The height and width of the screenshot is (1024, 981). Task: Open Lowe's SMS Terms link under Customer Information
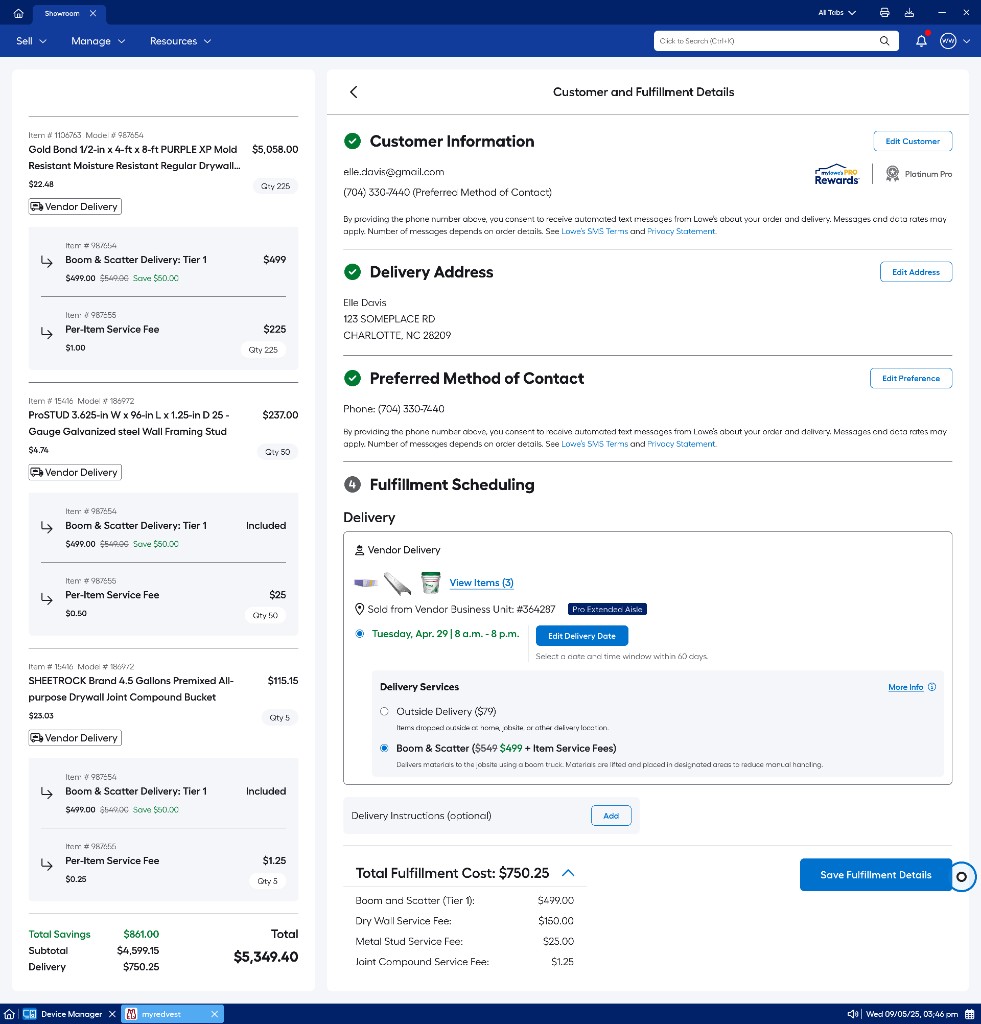pos(594,231)
